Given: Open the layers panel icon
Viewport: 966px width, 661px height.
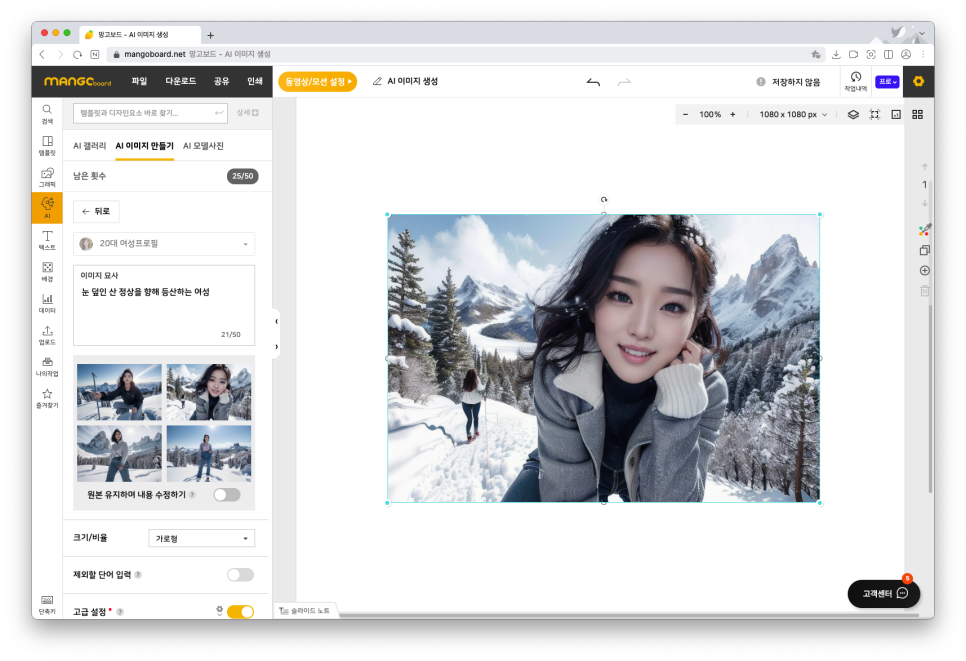Looking at the screenshot, I should pos(853,115).
